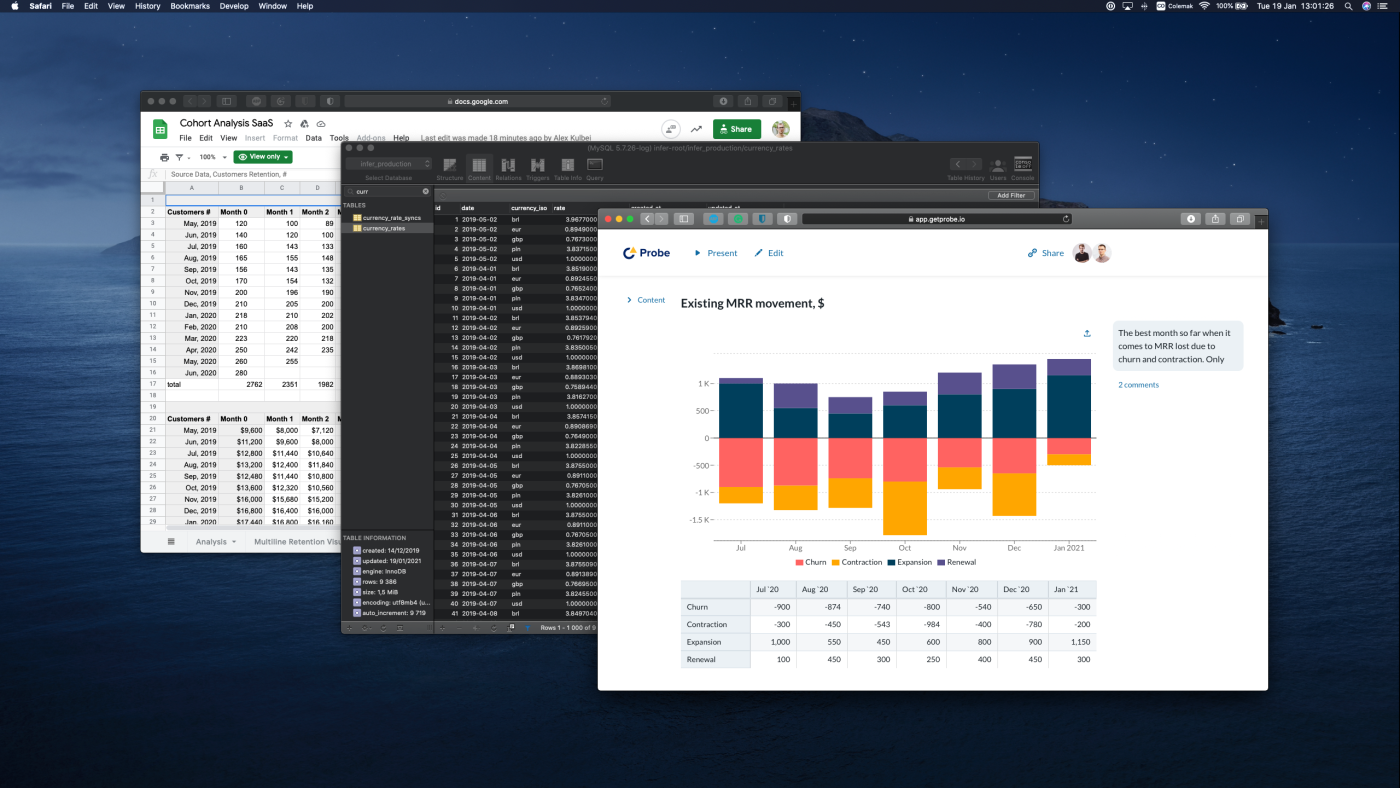Open the Edit menu in Google Sheets

point(206,138)
